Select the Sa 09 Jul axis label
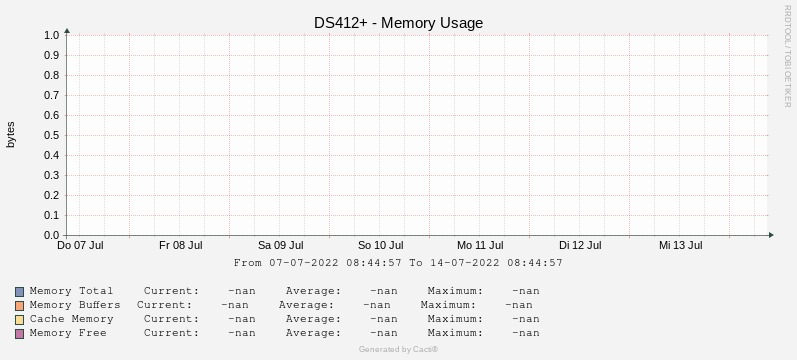The width and height of the screenshot is (797, 360). pyautogui.click(x=281, y=246)
